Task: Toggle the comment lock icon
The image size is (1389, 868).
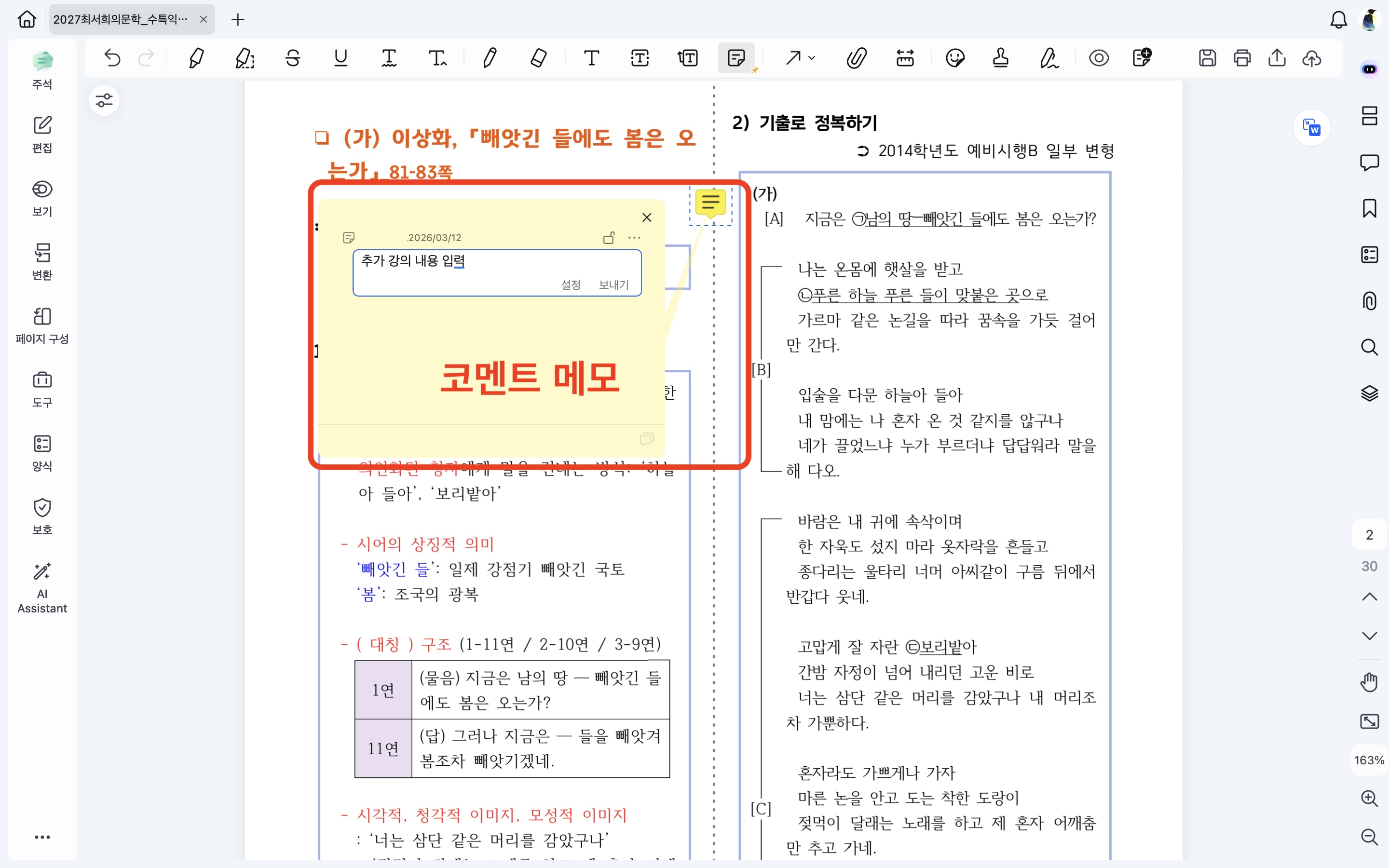Action: [609, 238]
